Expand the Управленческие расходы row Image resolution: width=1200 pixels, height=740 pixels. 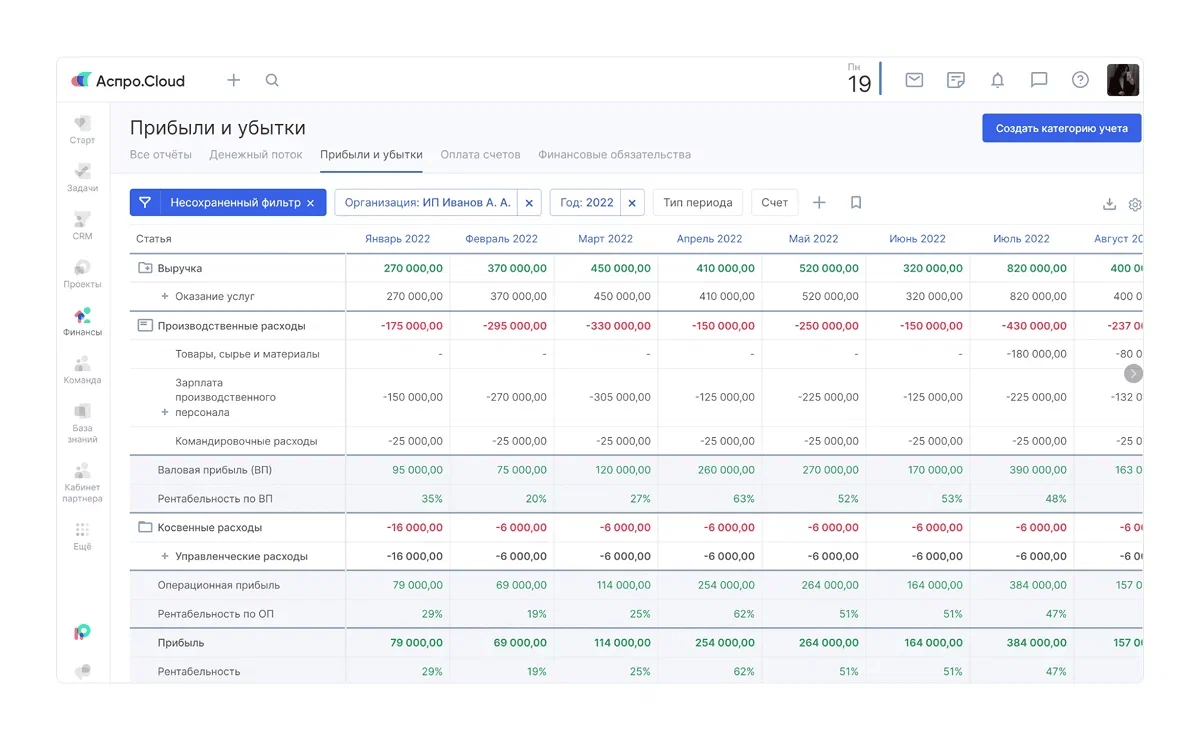165,557
